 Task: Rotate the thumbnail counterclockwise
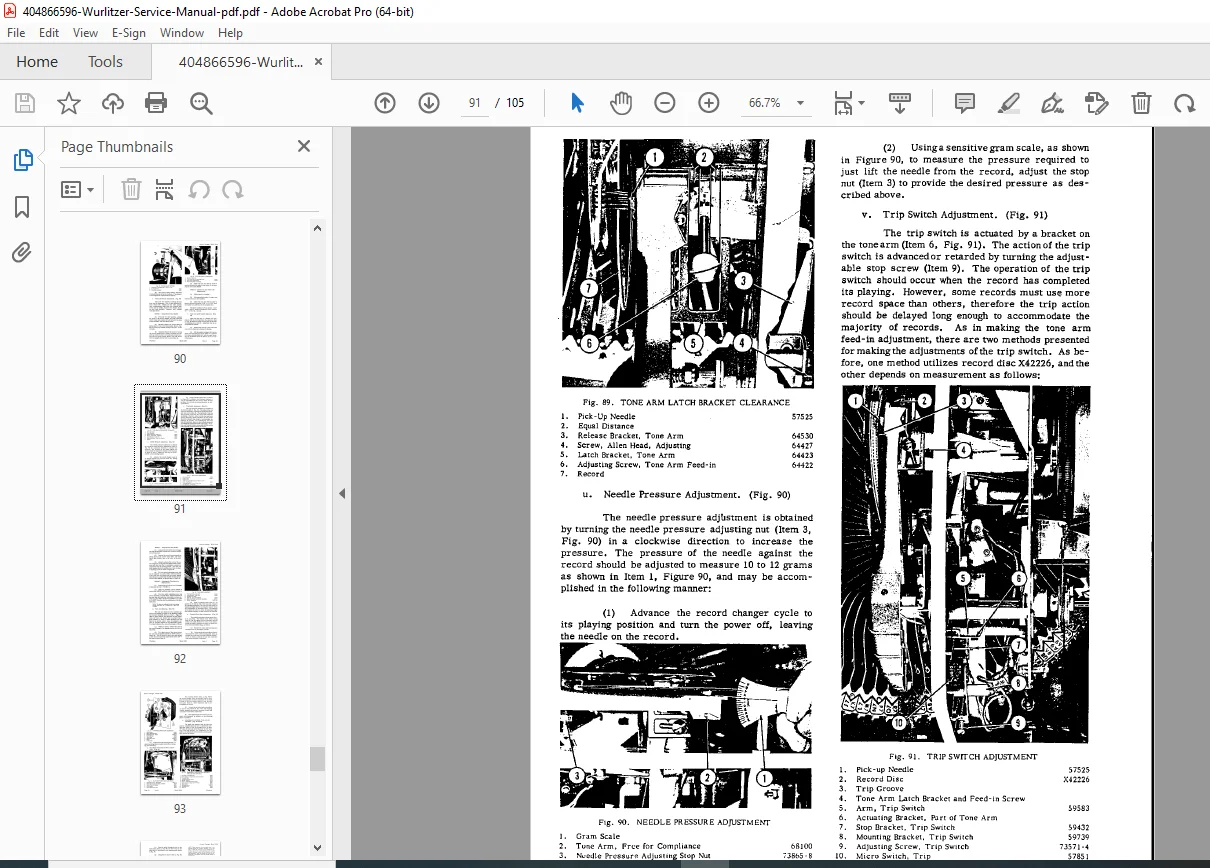(200, 189)
